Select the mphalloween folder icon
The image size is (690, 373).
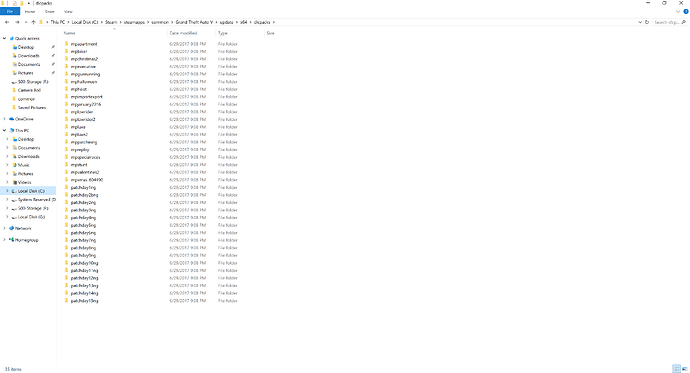[x=66, y=81]
